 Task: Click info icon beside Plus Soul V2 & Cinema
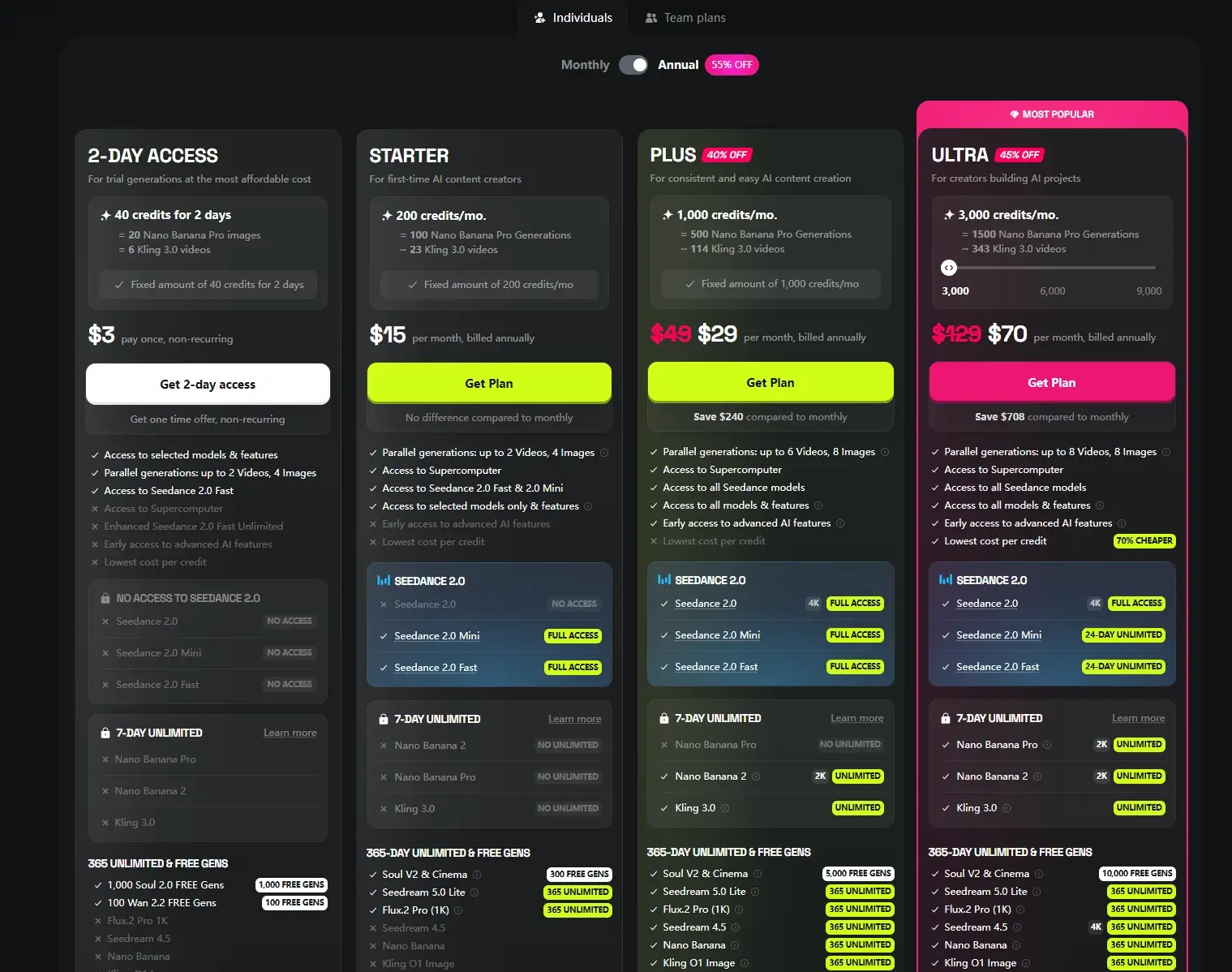click(758, 874)
